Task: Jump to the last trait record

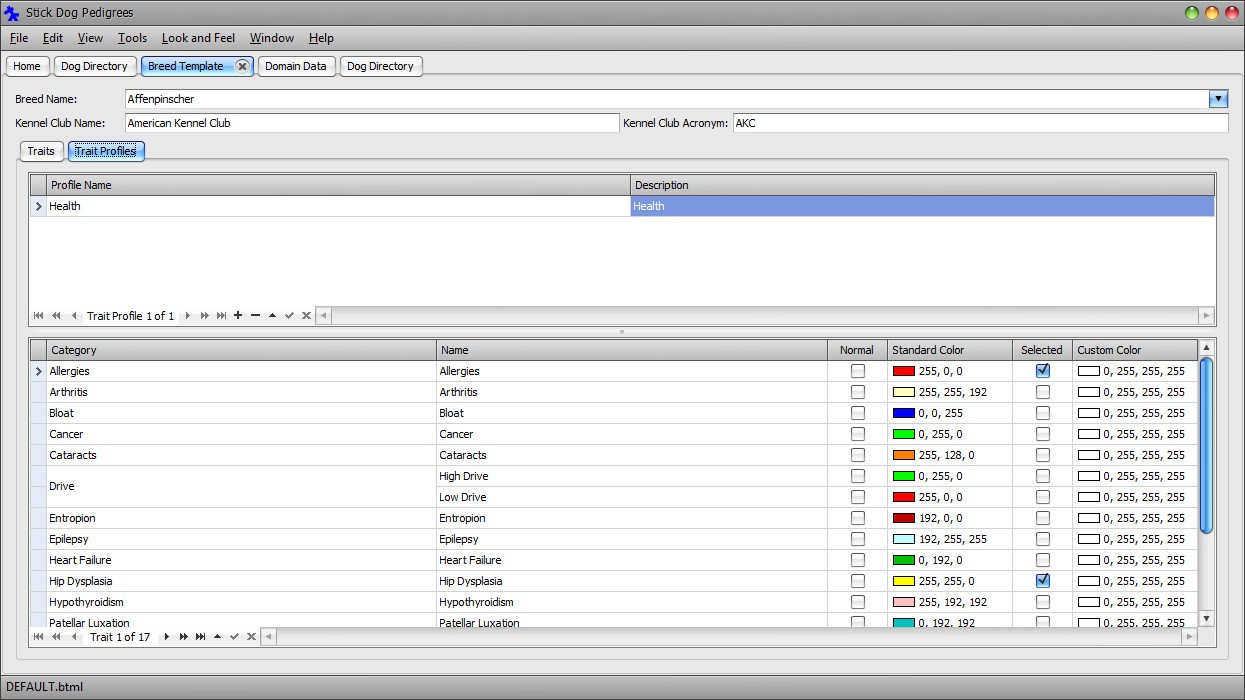Action: click(x=203, y=637)
